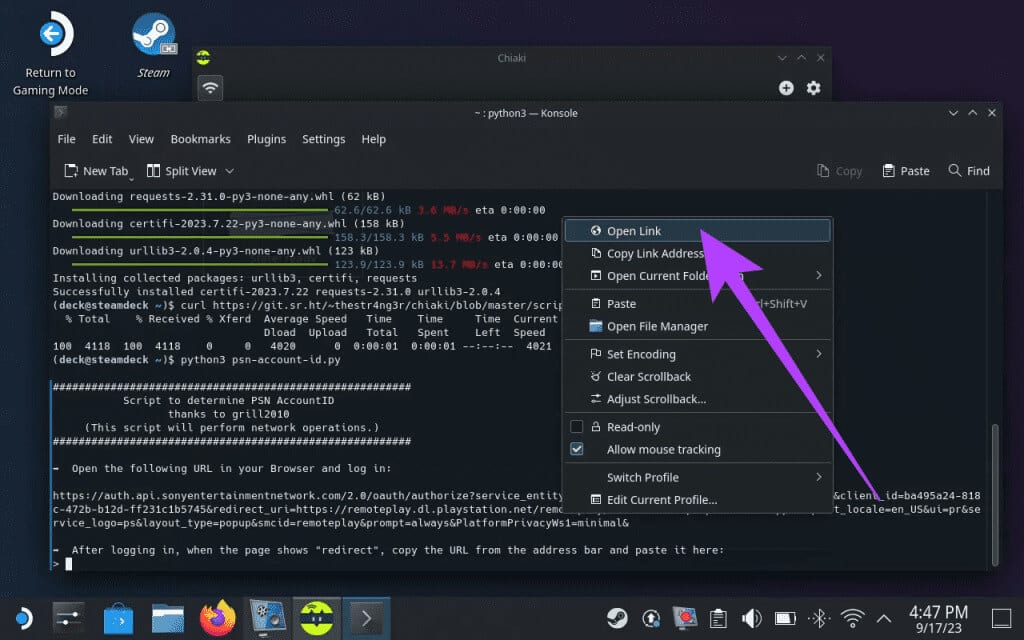Expand the New Tab dropdown arrow
Image resolution: width=1024 pixels, height=640 pixels.
(131, 178)
